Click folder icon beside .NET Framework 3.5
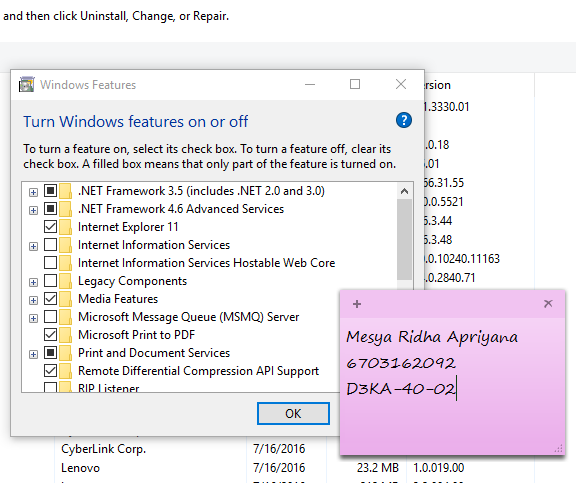 click(65, 191)
